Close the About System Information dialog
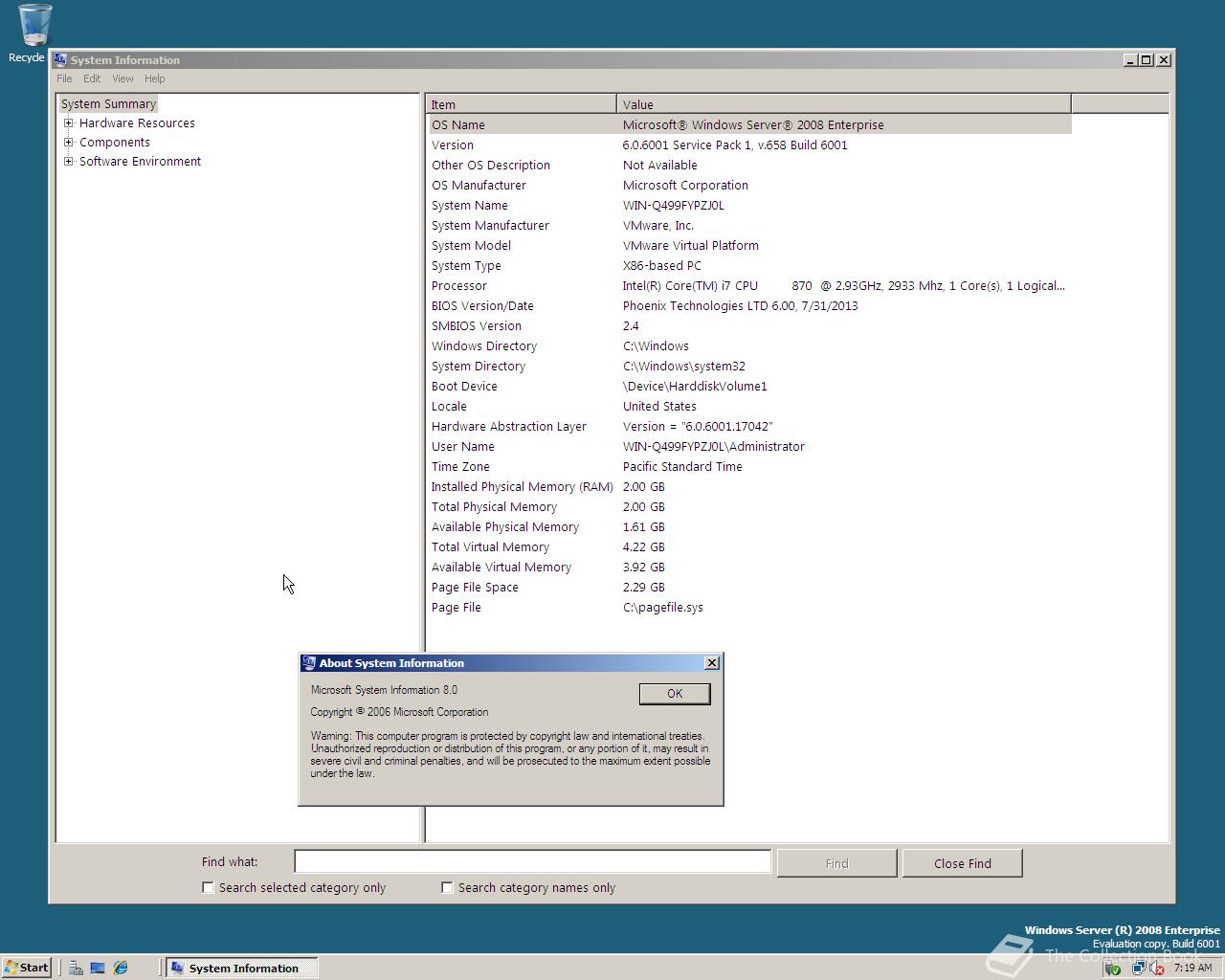Image resolution: width=1225 pixels, height=980 pixels. click(712, 662)
